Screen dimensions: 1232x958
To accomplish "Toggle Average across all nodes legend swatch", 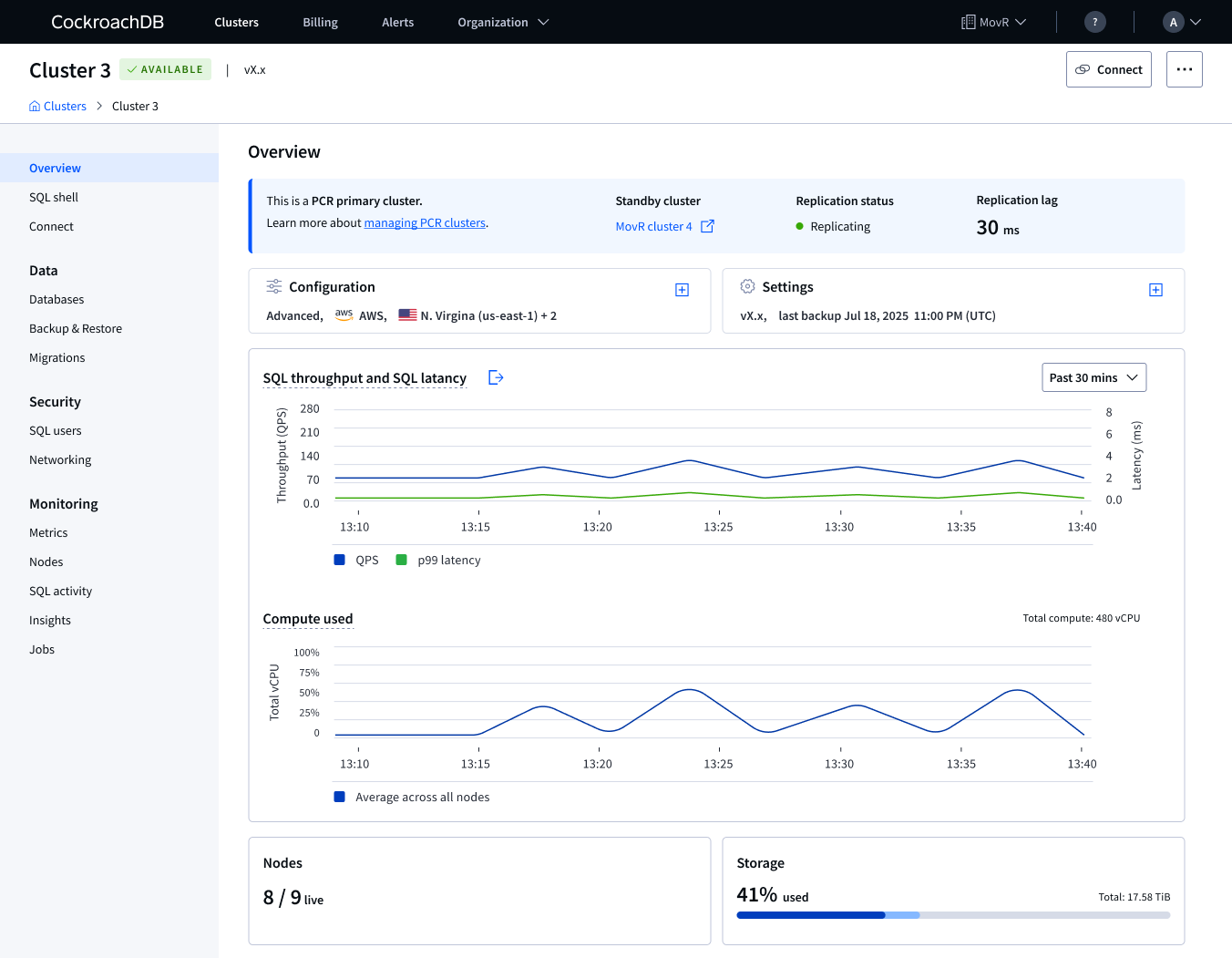I will (x=339, y=797).
